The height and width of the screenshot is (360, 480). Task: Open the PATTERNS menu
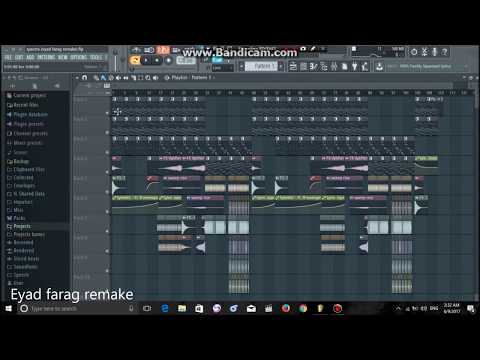(x=46, y=58)
